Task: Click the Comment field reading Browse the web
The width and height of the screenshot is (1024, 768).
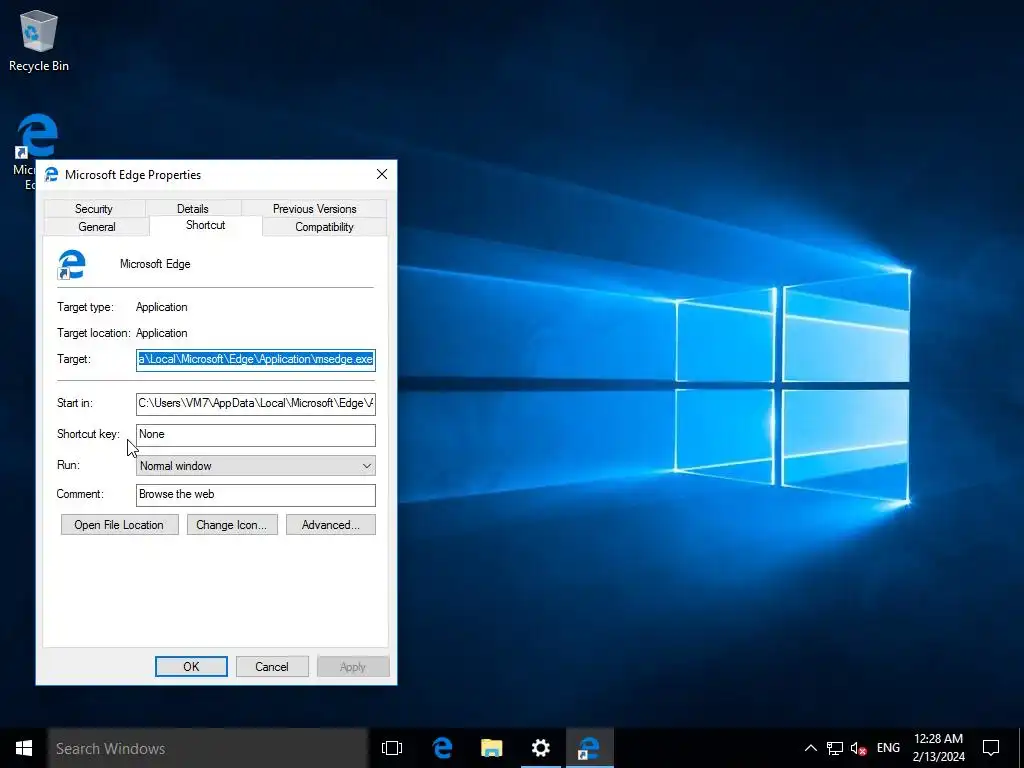Action: click(x=255, y=494)
